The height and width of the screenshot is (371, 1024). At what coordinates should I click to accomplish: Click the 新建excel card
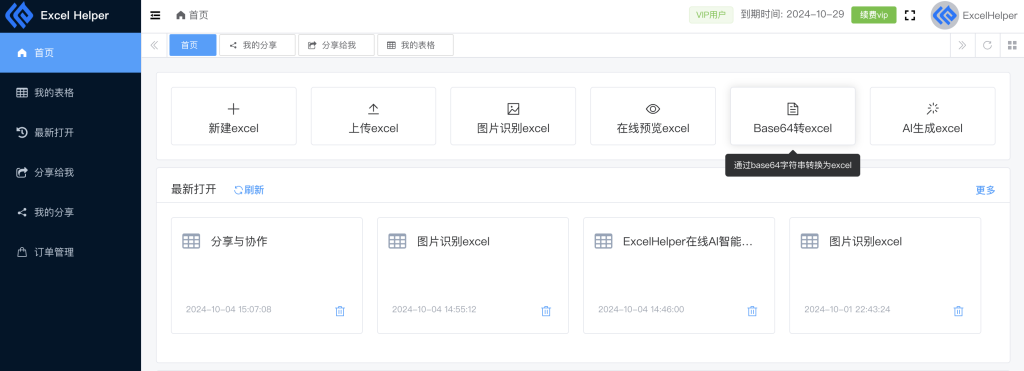click(x=234, y=116)
